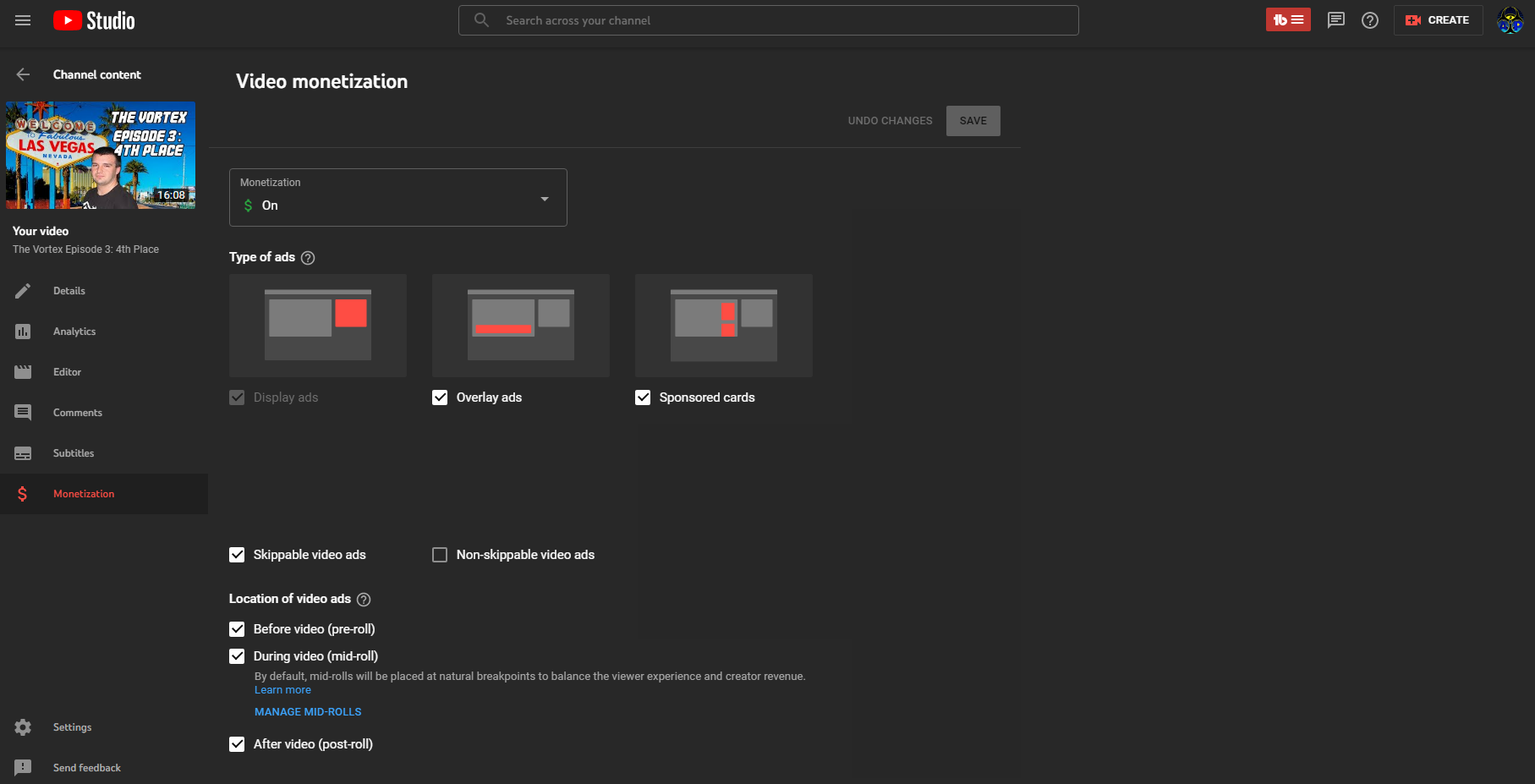1535x784 pixels.
Task: Click the Comments sidebar icon
Action: [23, 413]
